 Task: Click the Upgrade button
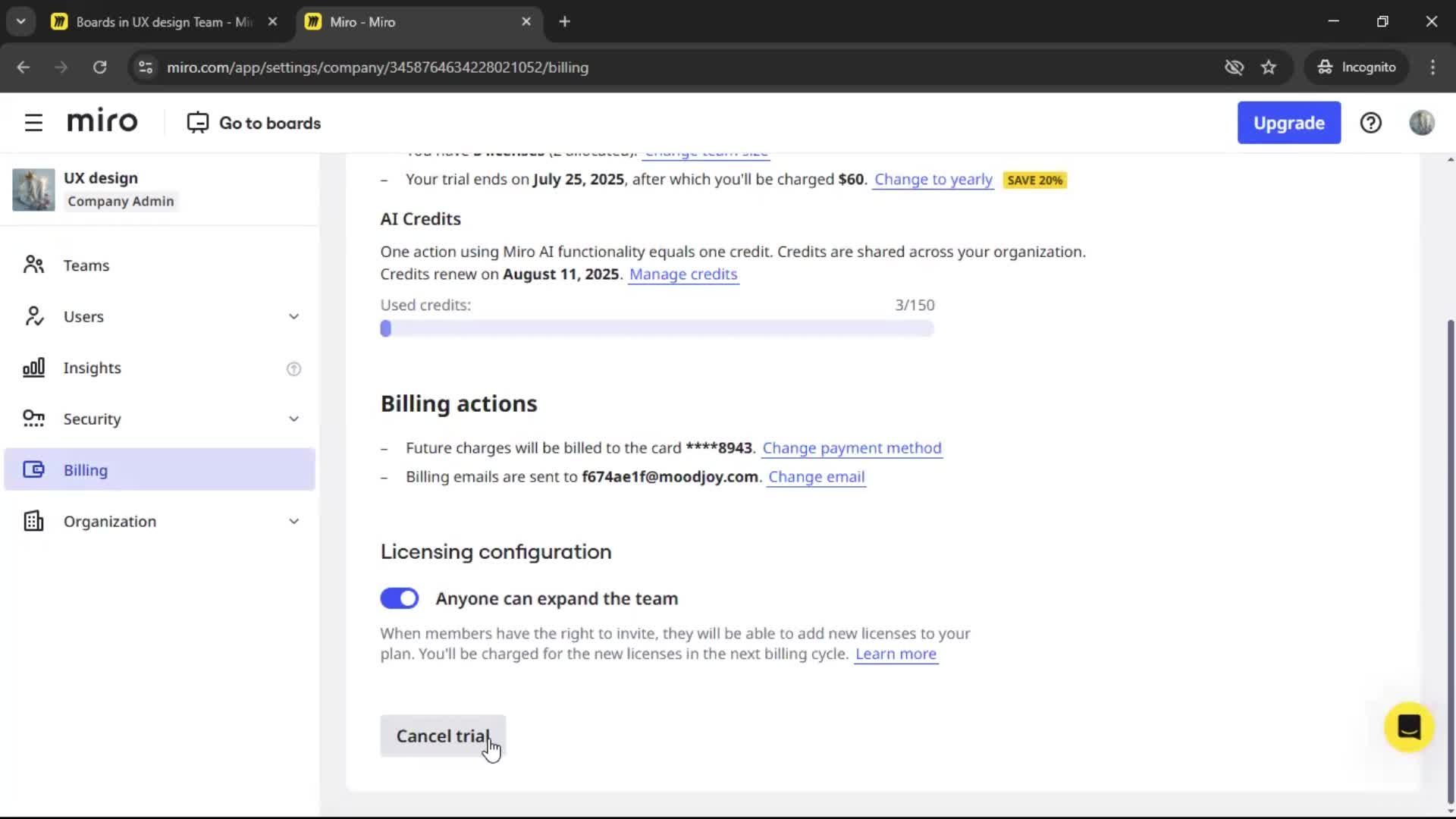click(1288, 123)
